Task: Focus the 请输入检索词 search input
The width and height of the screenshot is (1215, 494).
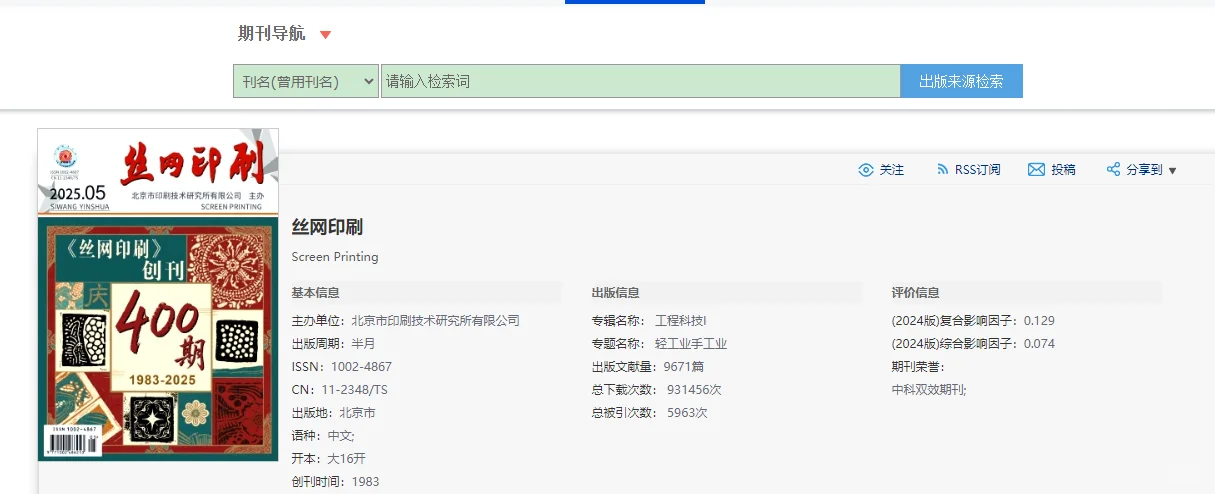Action: coord(641,81)
